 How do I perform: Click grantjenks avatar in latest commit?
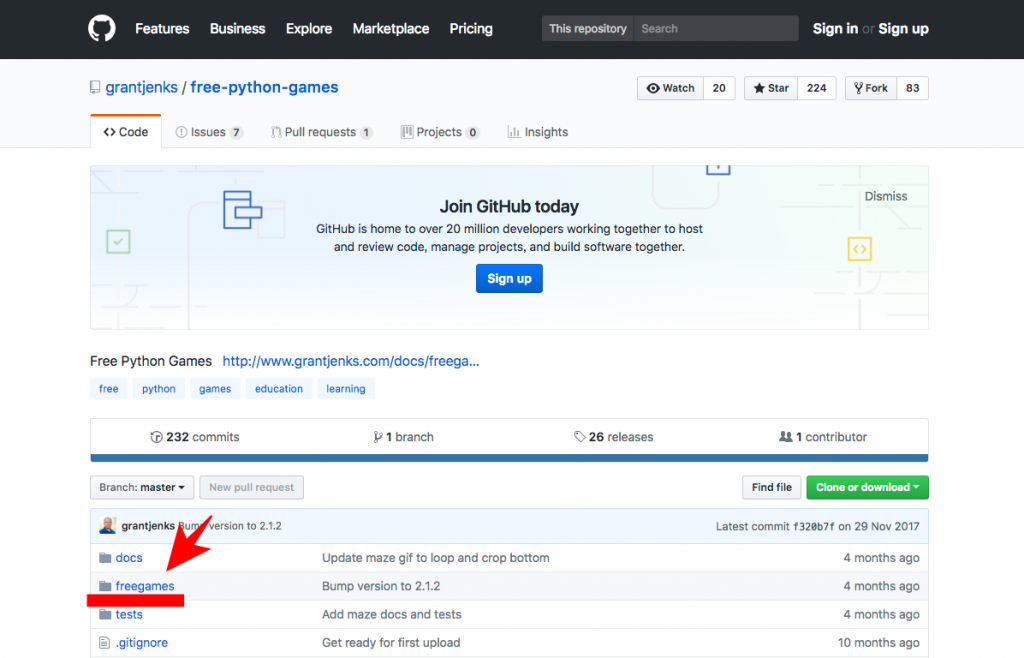108,526
